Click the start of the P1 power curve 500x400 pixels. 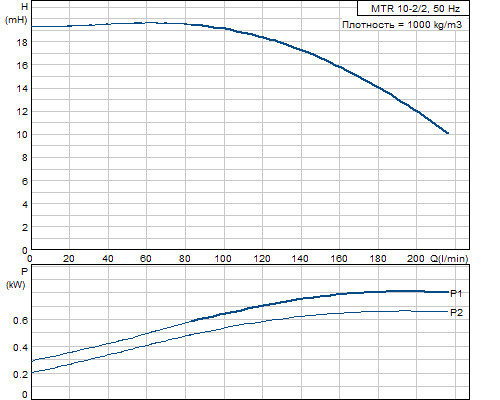click(x=32, y=362)
